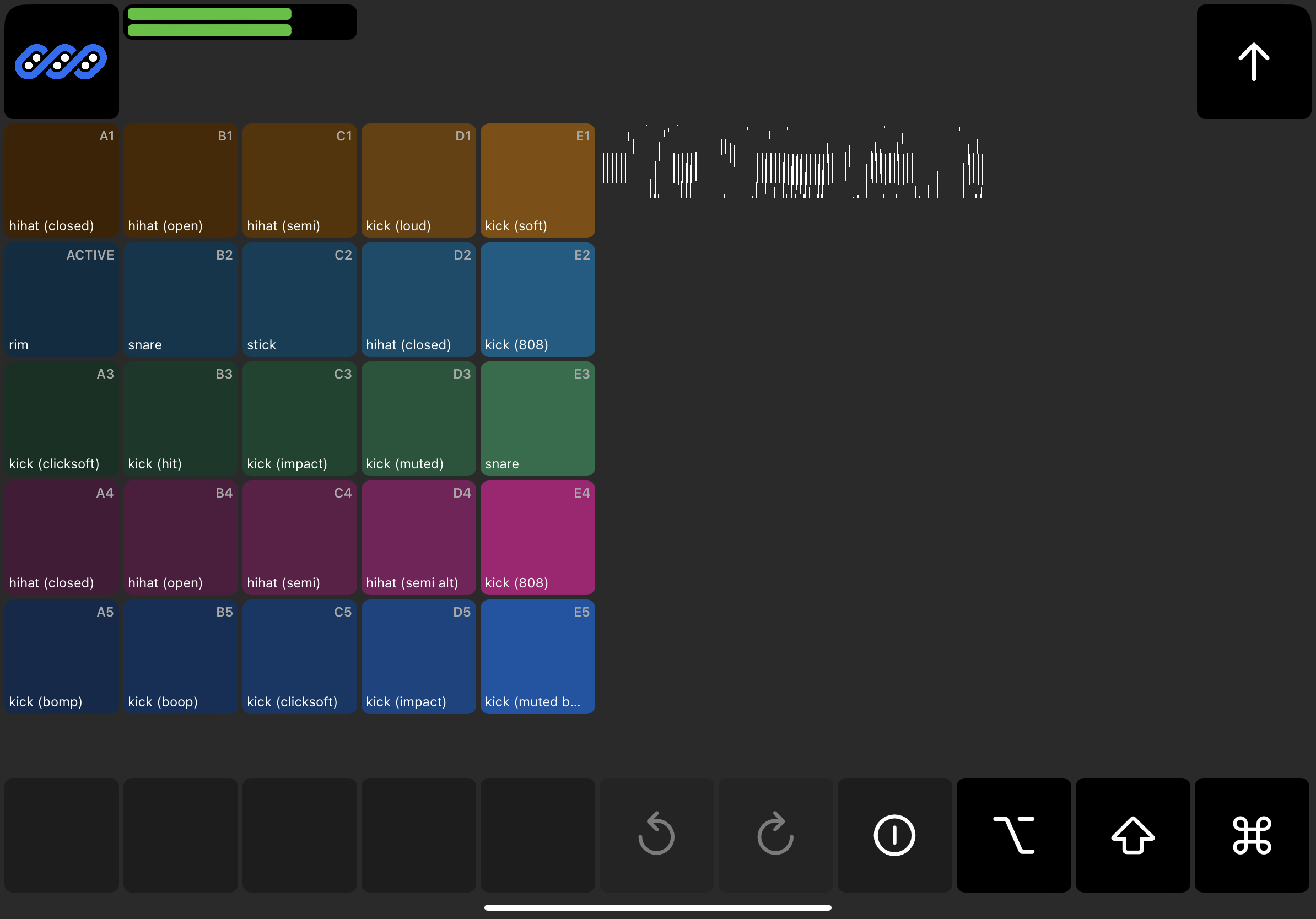Trigger the hihat (closed) pad A1
This screenshot has height=919, width=1316.
[x=61, y=181]
